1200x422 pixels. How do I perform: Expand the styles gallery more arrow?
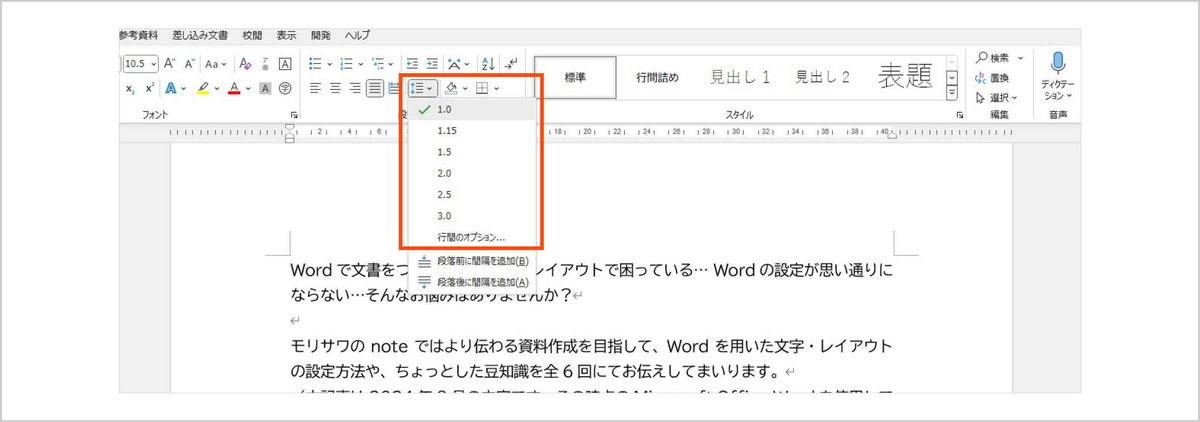tap(952, 95)
